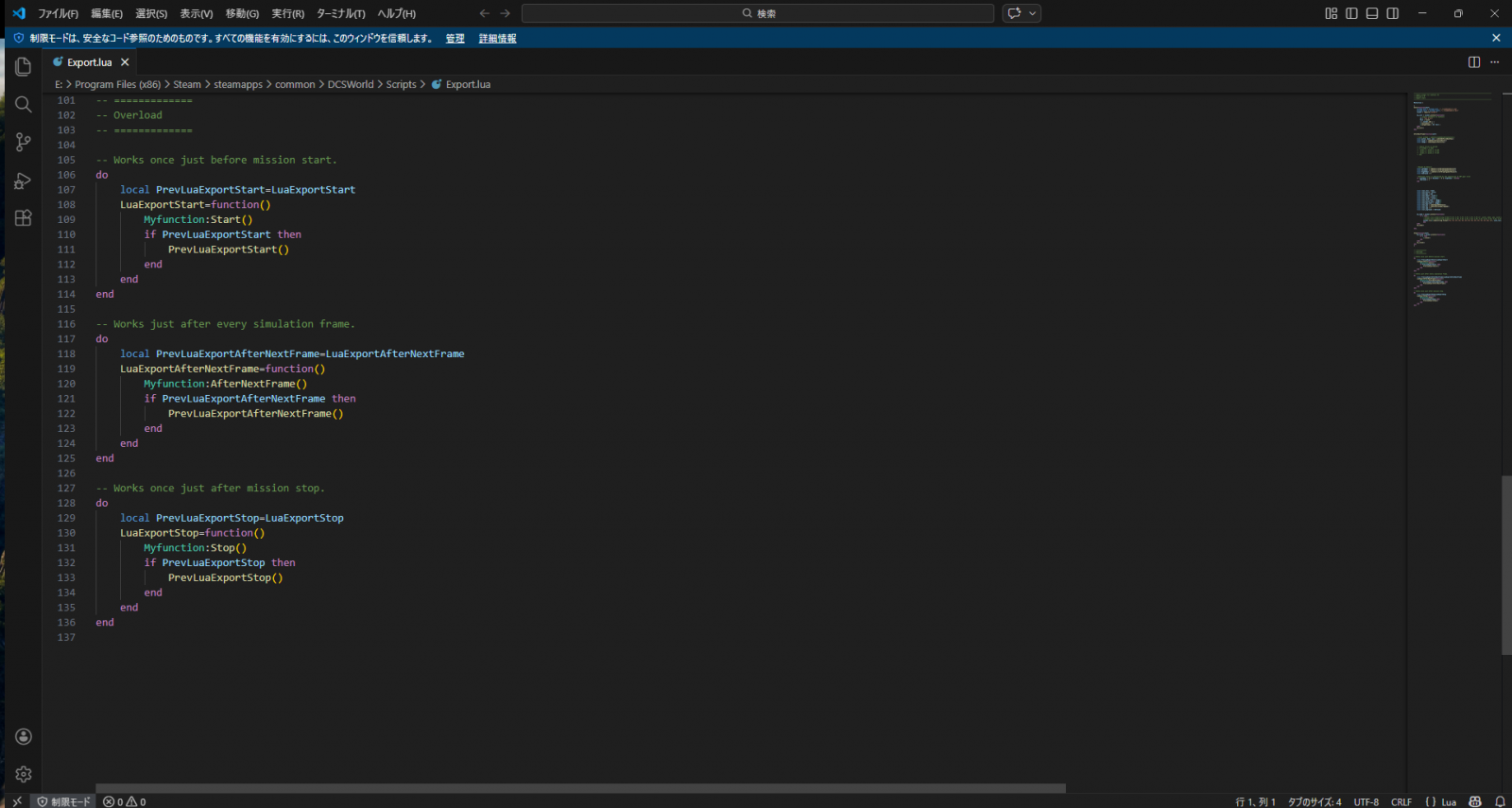Toggle the bottom panel visibility

pyautogui.click(x=1372, y=13)
